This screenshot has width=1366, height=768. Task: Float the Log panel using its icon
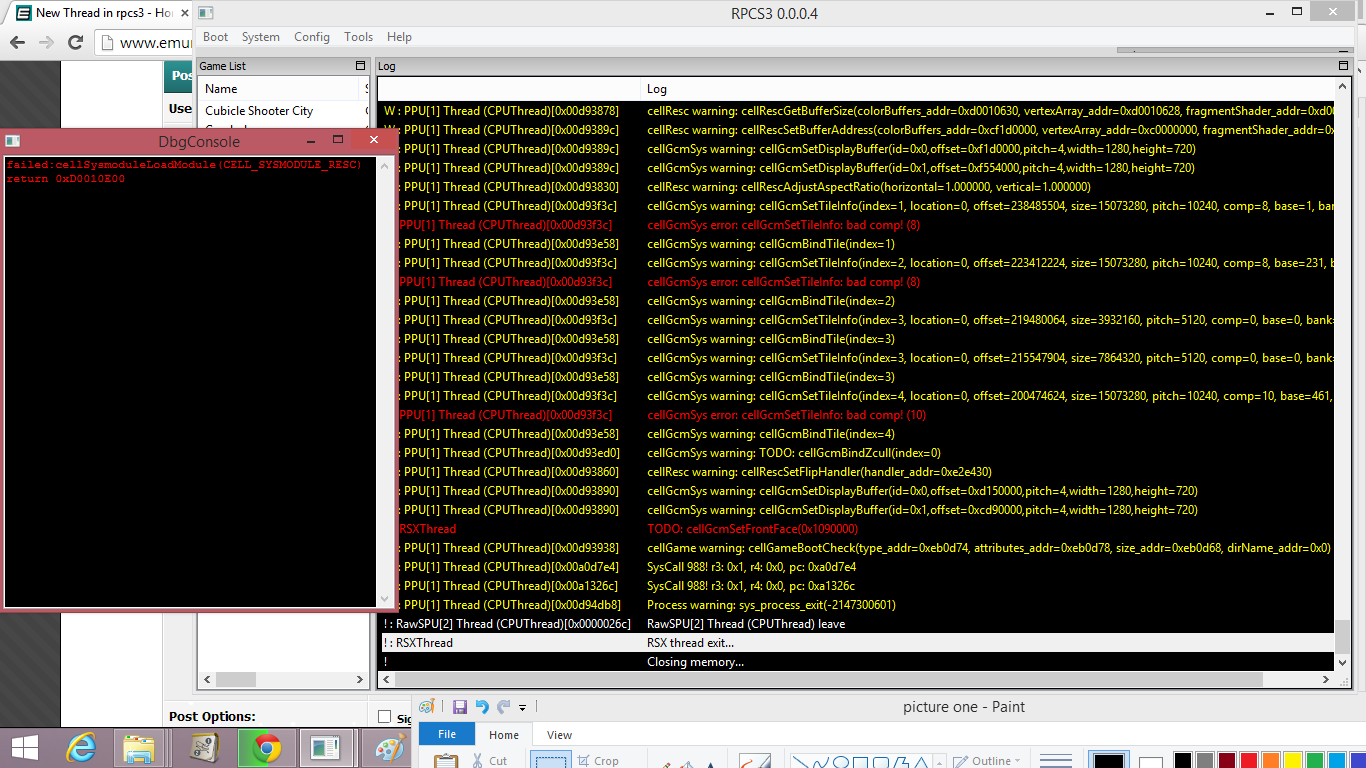[x=1343, y=66]
